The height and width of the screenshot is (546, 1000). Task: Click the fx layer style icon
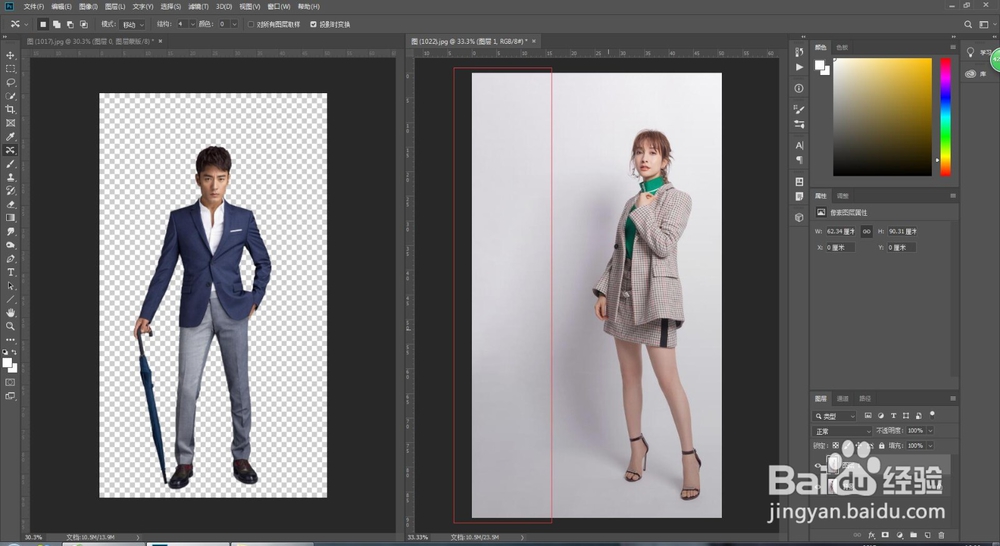[x=871, y=535]
